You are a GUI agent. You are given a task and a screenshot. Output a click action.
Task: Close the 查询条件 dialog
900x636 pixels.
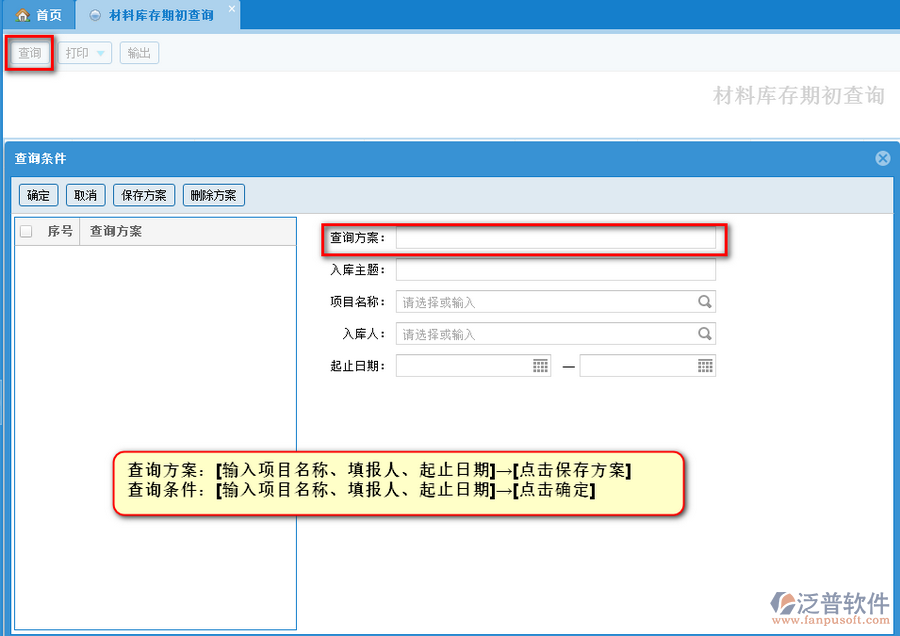(x=883, y=158)
